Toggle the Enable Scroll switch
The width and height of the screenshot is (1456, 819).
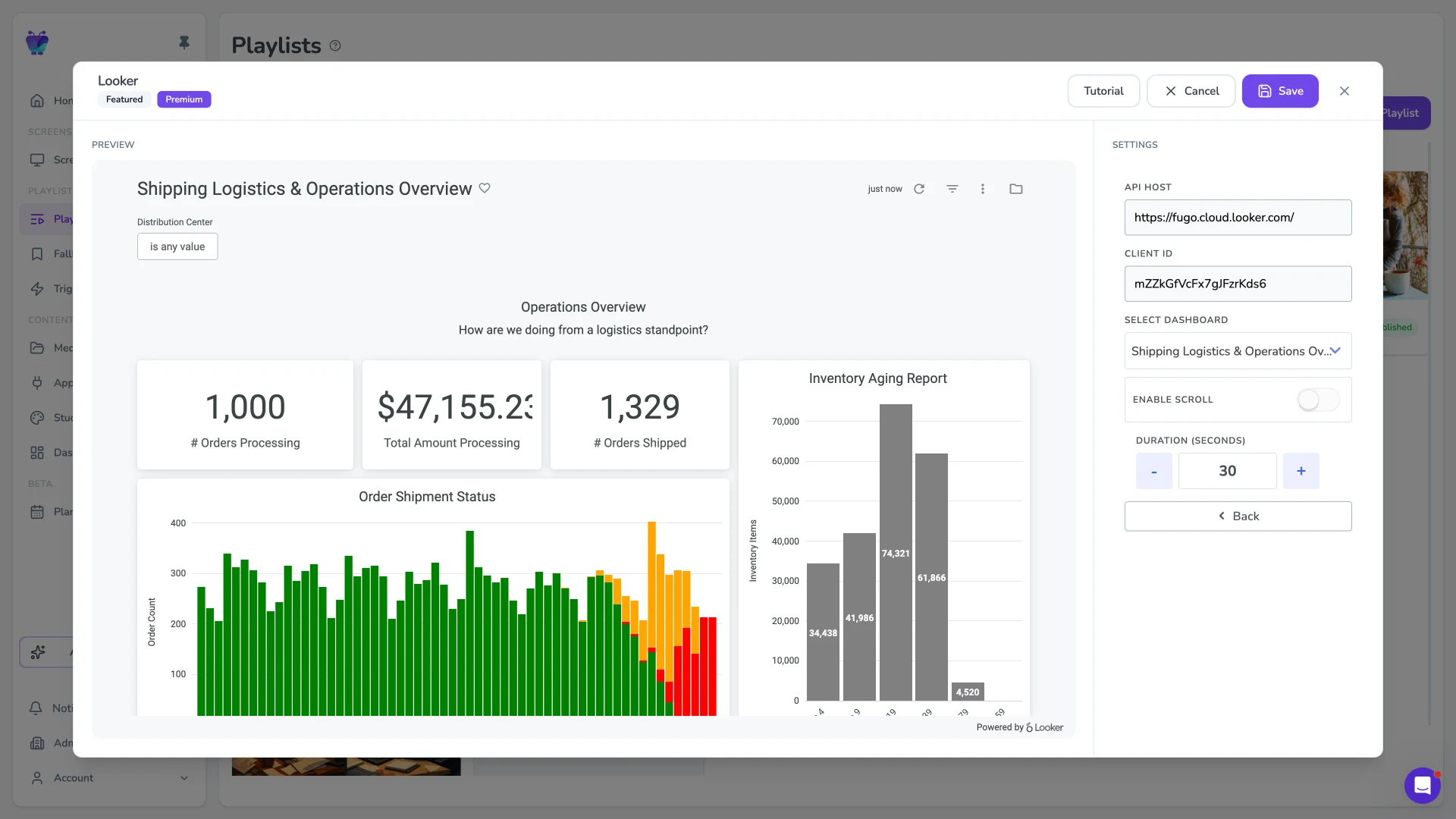(x=1318, y=400)
